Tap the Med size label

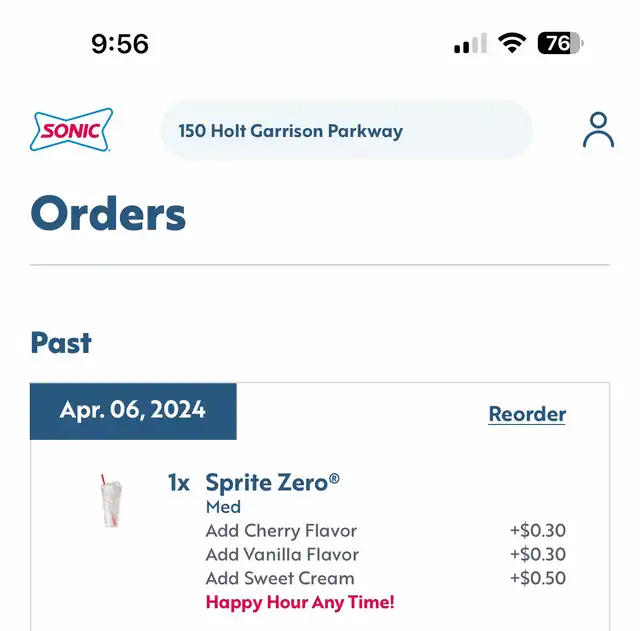(223, 507)
